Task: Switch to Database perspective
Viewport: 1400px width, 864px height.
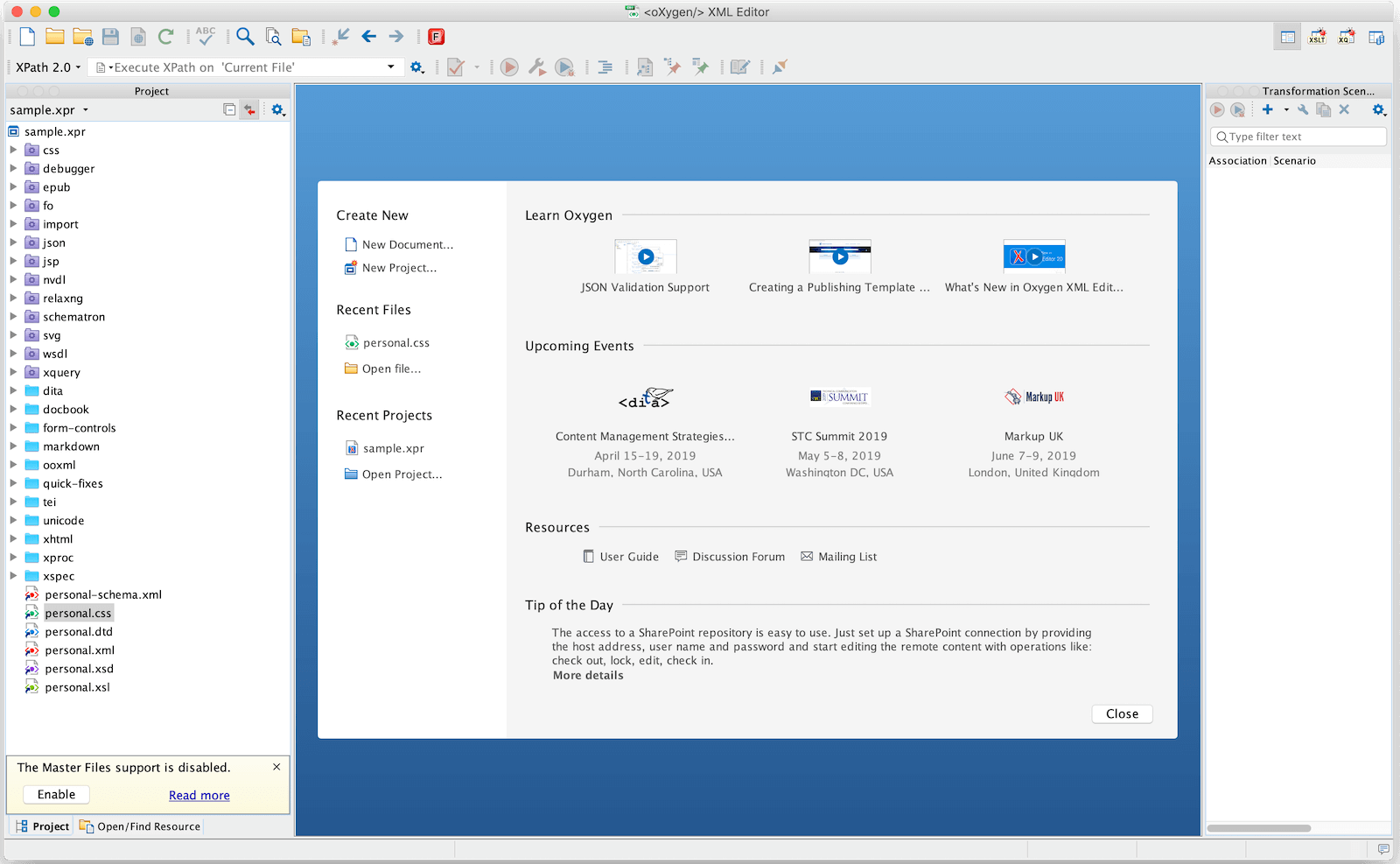Action: pyautogui.click(x=1376, y=37)
